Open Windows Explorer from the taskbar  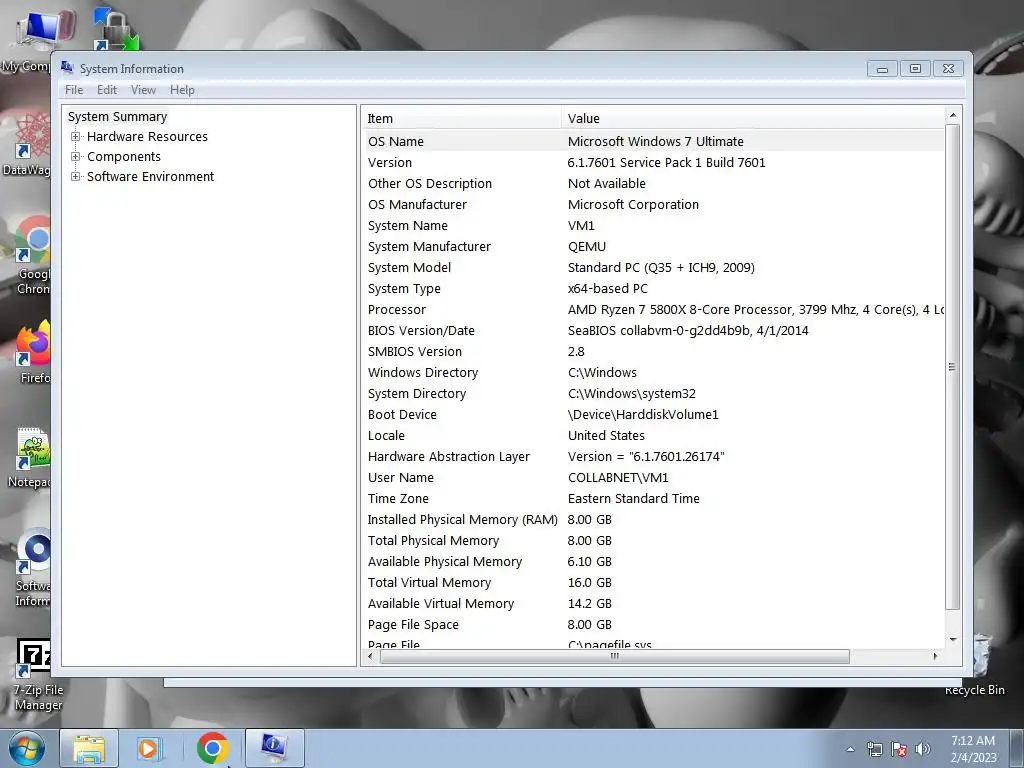[x=89, y=748]
